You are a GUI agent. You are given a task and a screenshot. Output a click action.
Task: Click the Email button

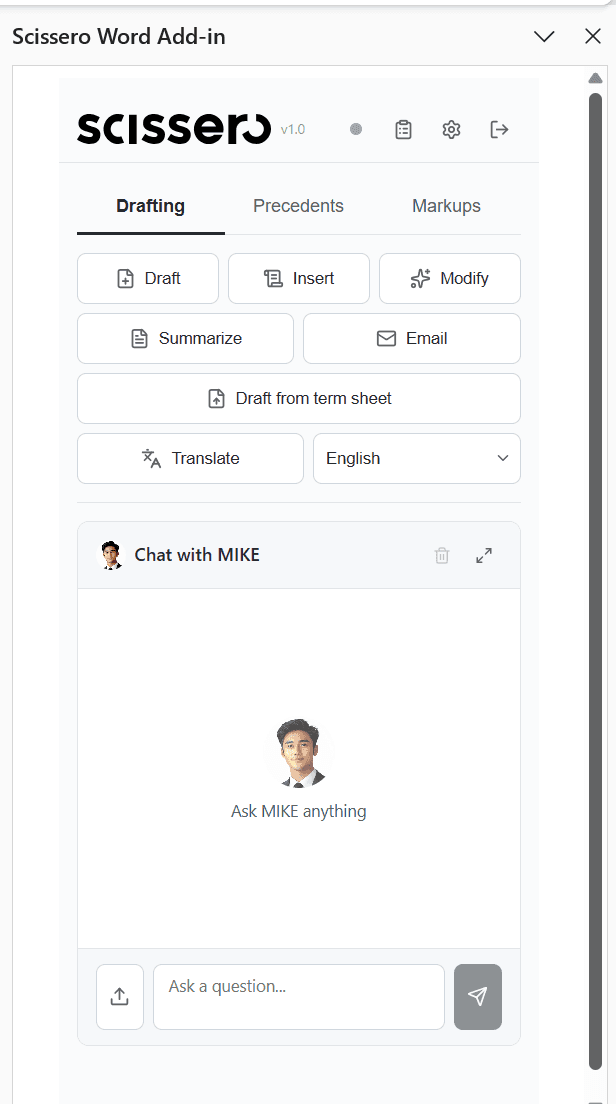[x=412, y=339]
